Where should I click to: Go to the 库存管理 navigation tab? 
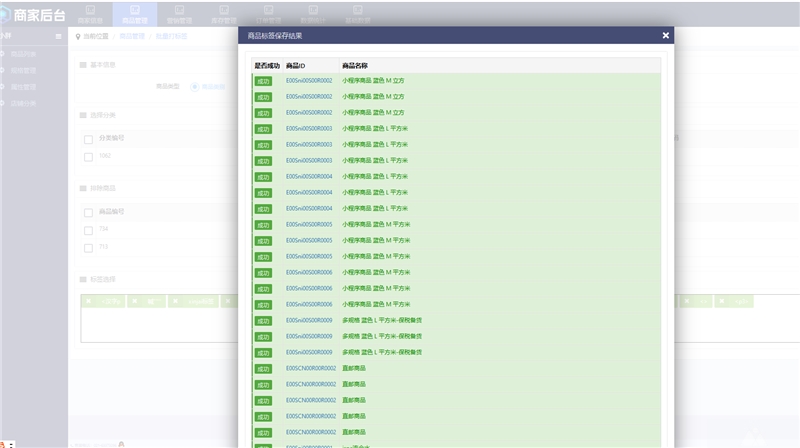pos(224,14)
